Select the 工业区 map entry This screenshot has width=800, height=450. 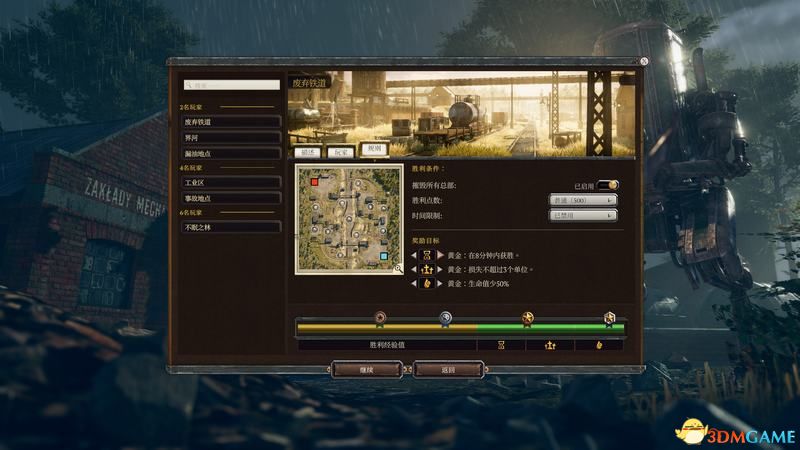[231, 182]
